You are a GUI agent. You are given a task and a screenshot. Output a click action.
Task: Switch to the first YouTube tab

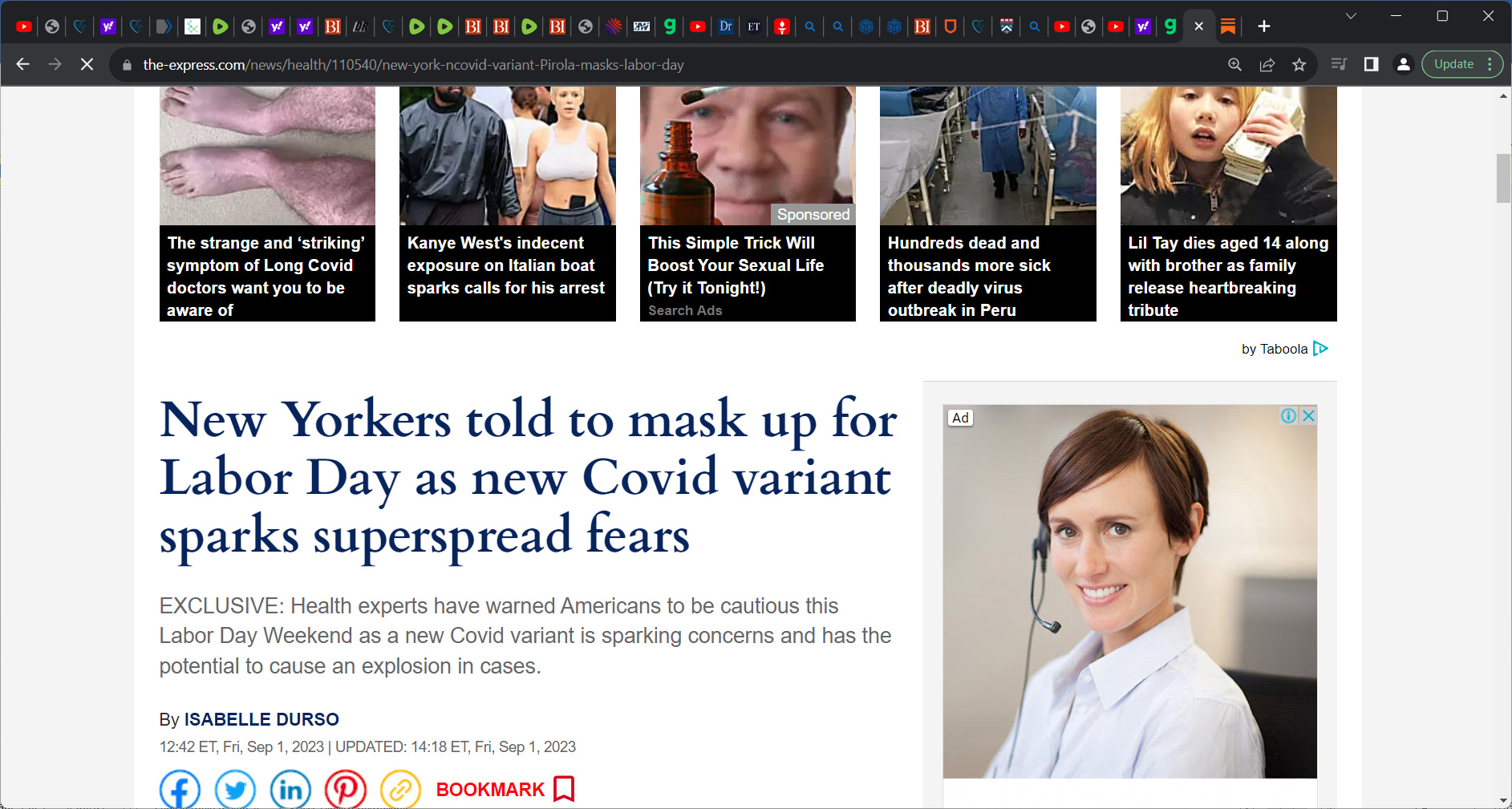coord(24,26)
